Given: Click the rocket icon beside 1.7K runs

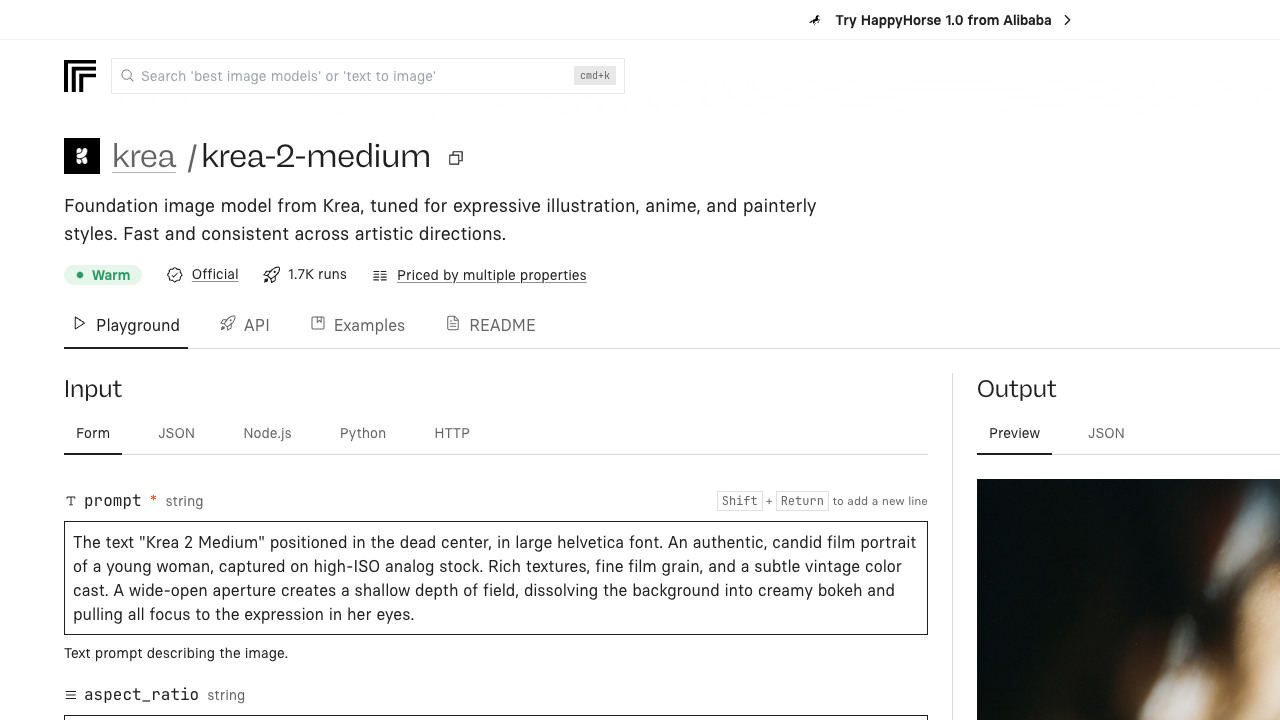Looking at the screenshot, I should (271, 275).
